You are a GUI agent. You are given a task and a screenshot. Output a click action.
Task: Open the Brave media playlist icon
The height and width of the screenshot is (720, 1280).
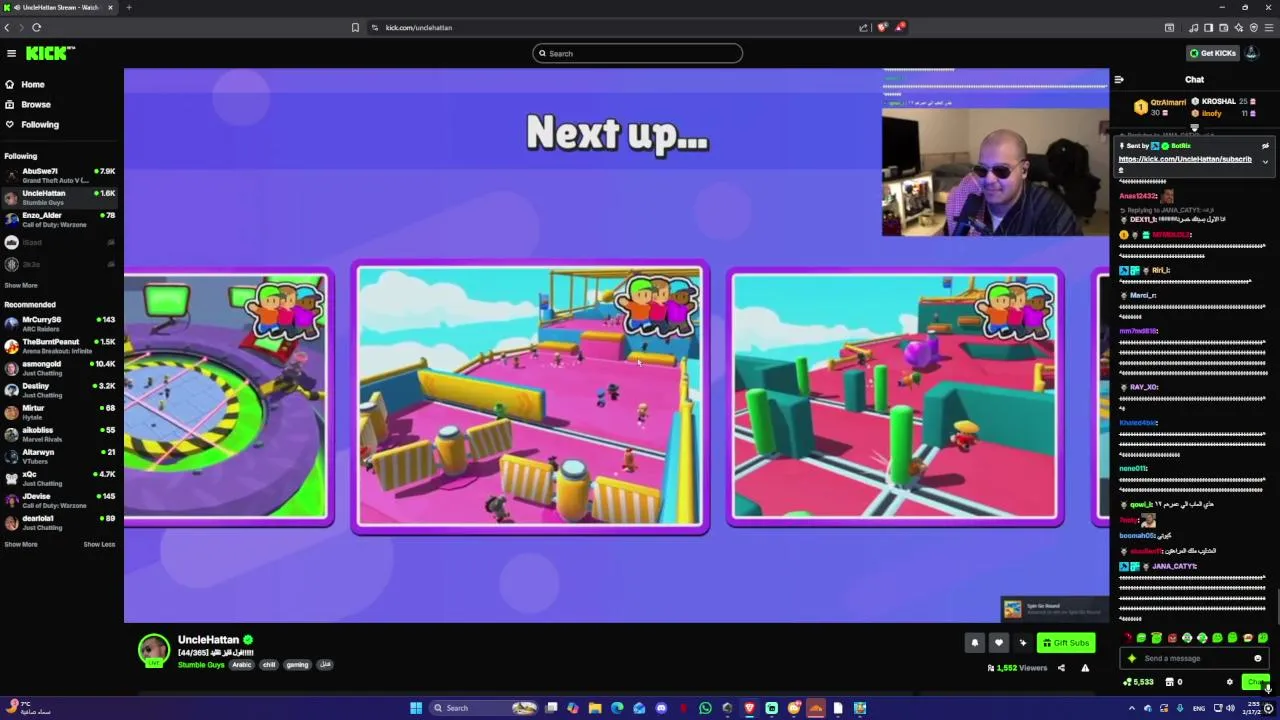1193,27
